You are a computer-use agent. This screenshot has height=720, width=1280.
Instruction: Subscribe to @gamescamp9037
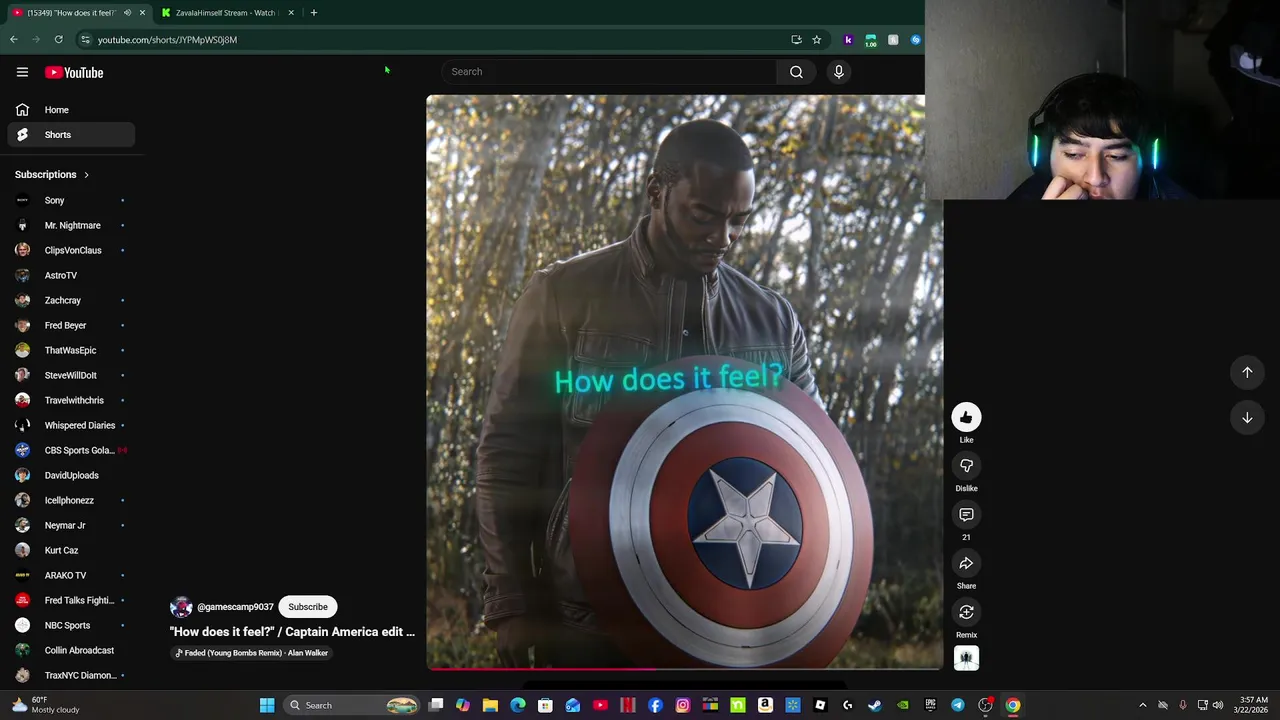(308, 607)
